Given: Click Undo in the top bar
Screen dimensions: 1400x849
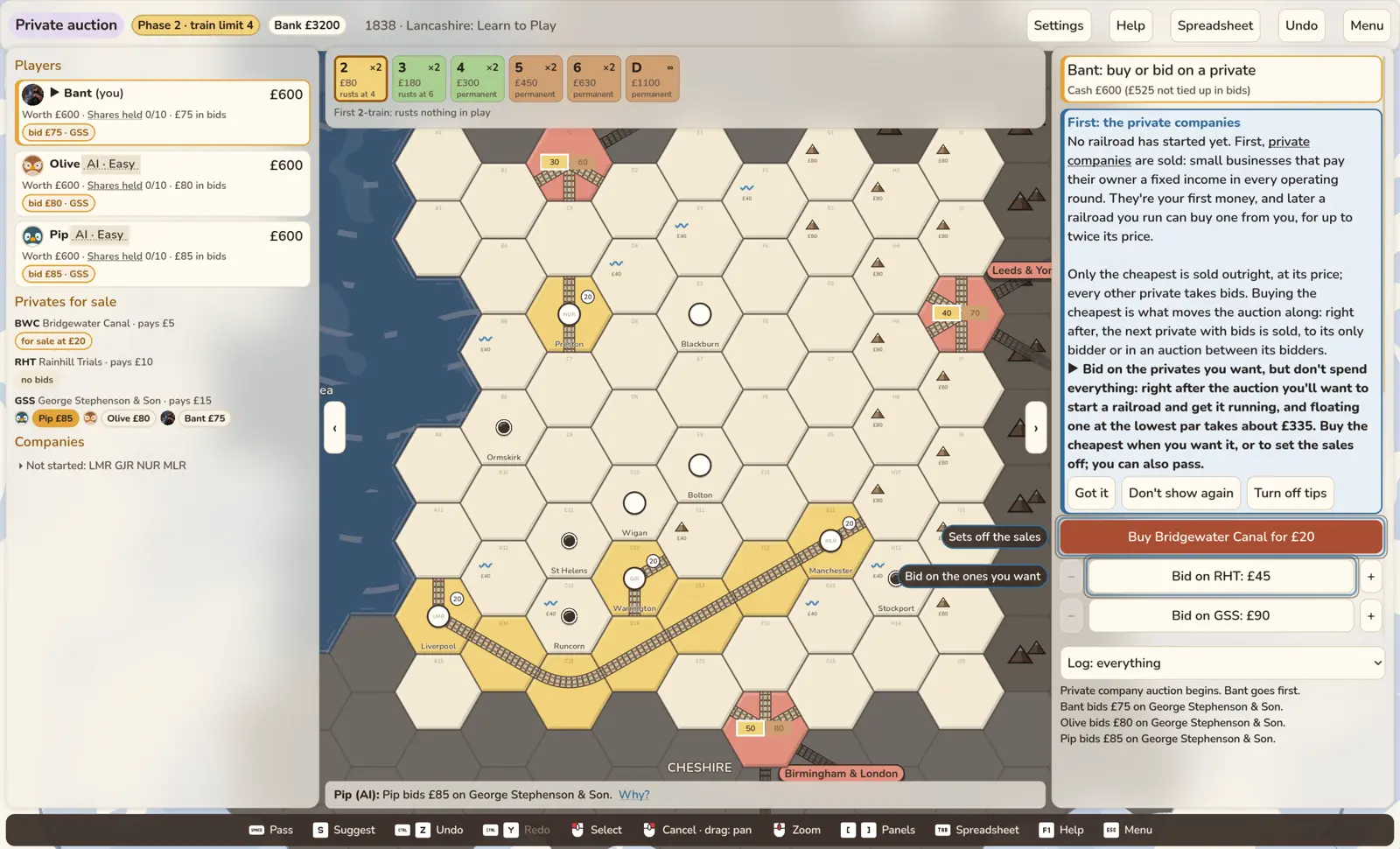Looking at the screenshot, I should tap(1301, 25).
